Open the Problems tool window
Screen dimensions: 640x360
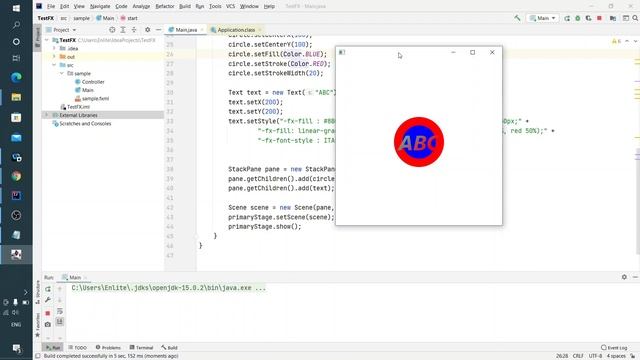(x=108, y=348)
